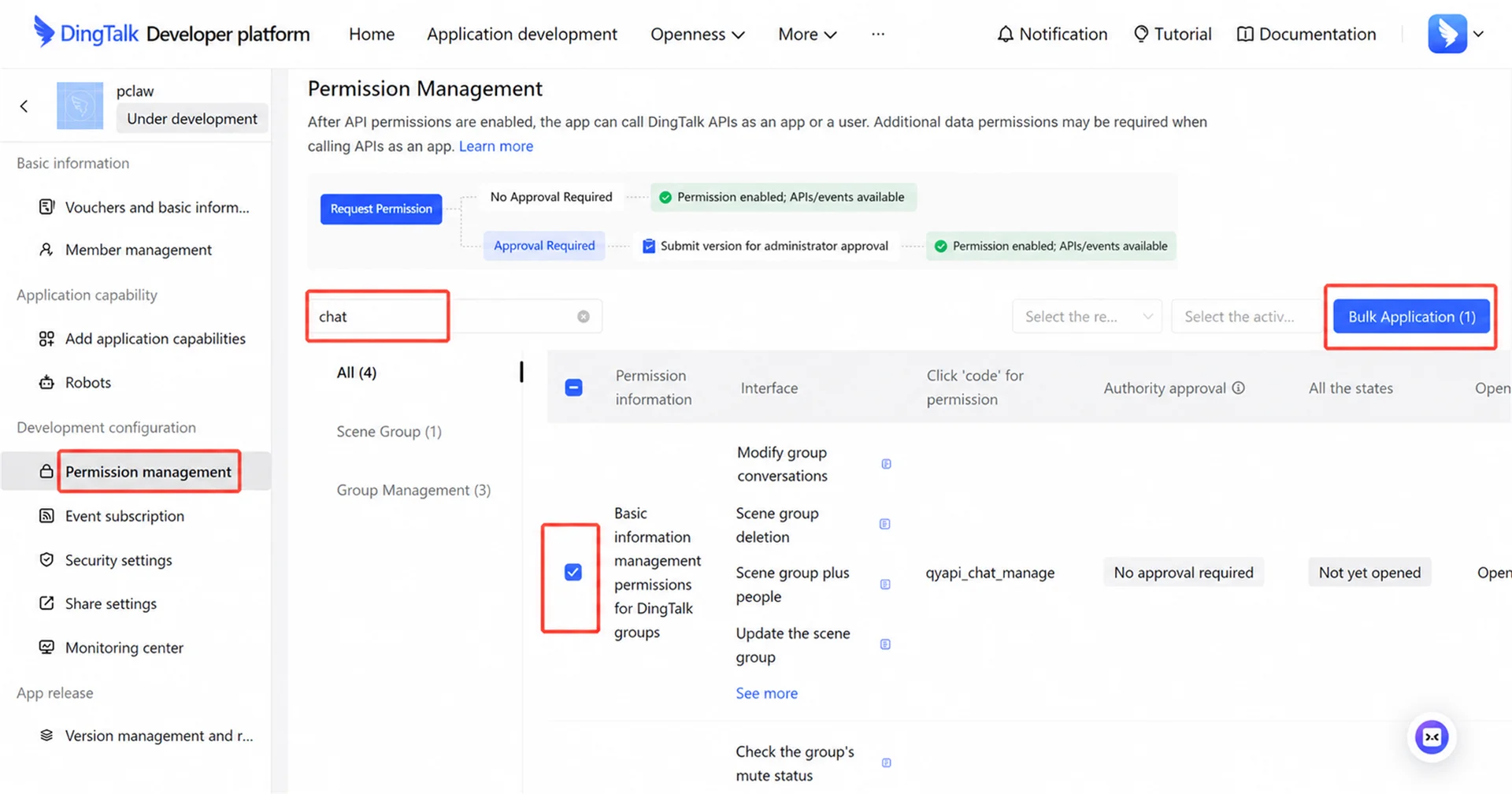Click the 'No approval required' badge
1512x794 pixels.
coord(1184,573)
